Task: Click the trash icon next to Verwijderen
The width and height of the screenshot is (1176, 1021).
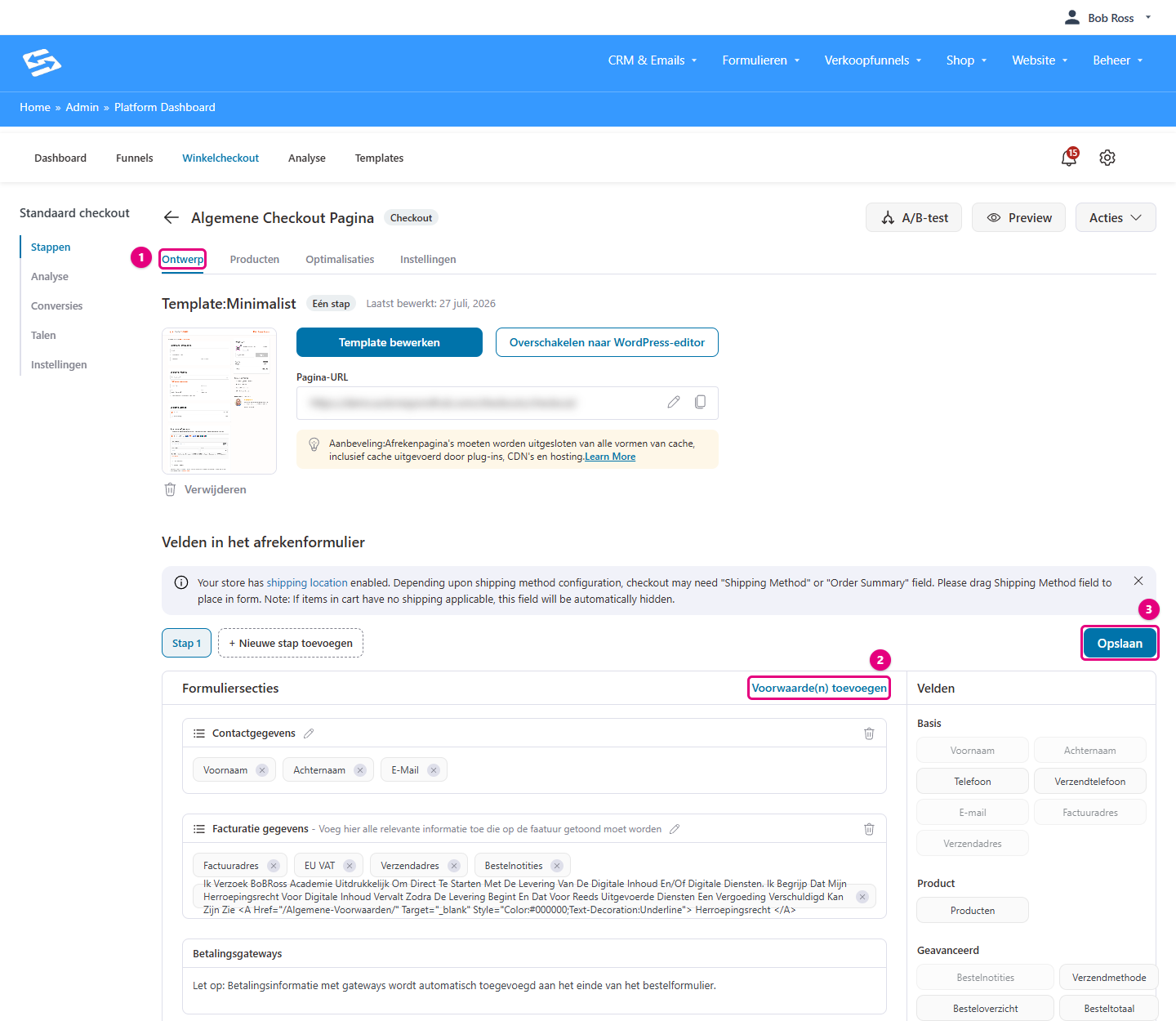Action: (x=170, y=489)
